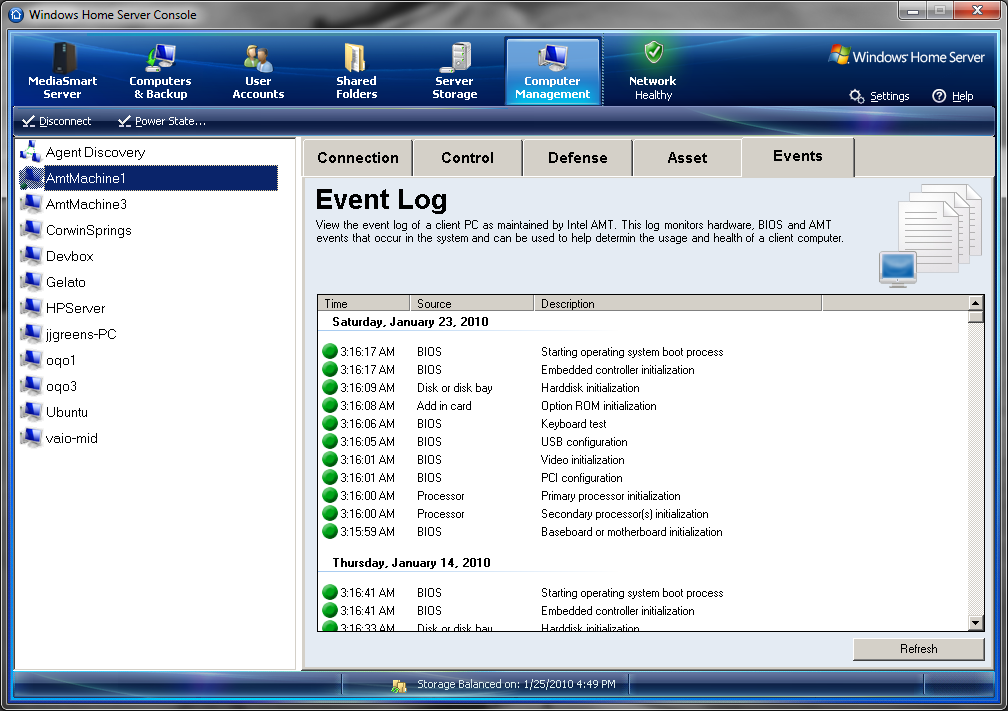The height and width of the screenshot is (711, 1008).
Task: Select Agent Discovery in the list
Action: pos(95,152)
